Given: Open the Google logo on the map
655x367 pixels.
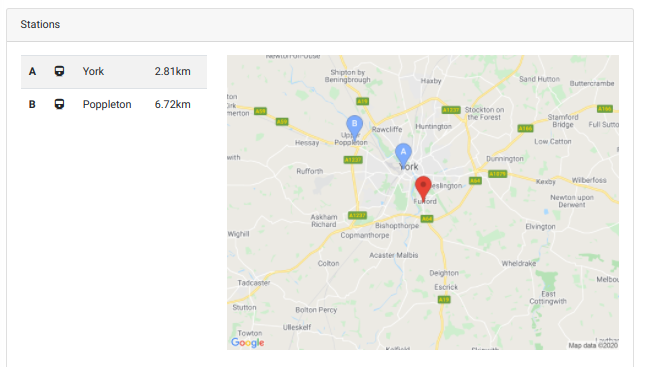Looking at the screenshot, I should (247, 343).
